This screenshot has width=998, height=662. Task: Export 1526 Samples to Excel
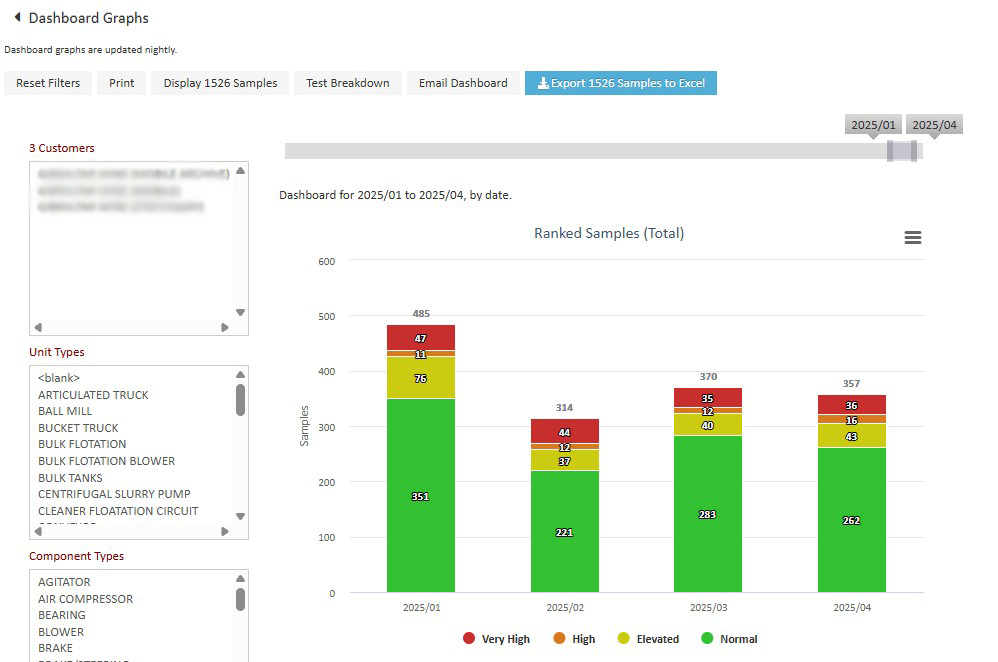[620, 83]
